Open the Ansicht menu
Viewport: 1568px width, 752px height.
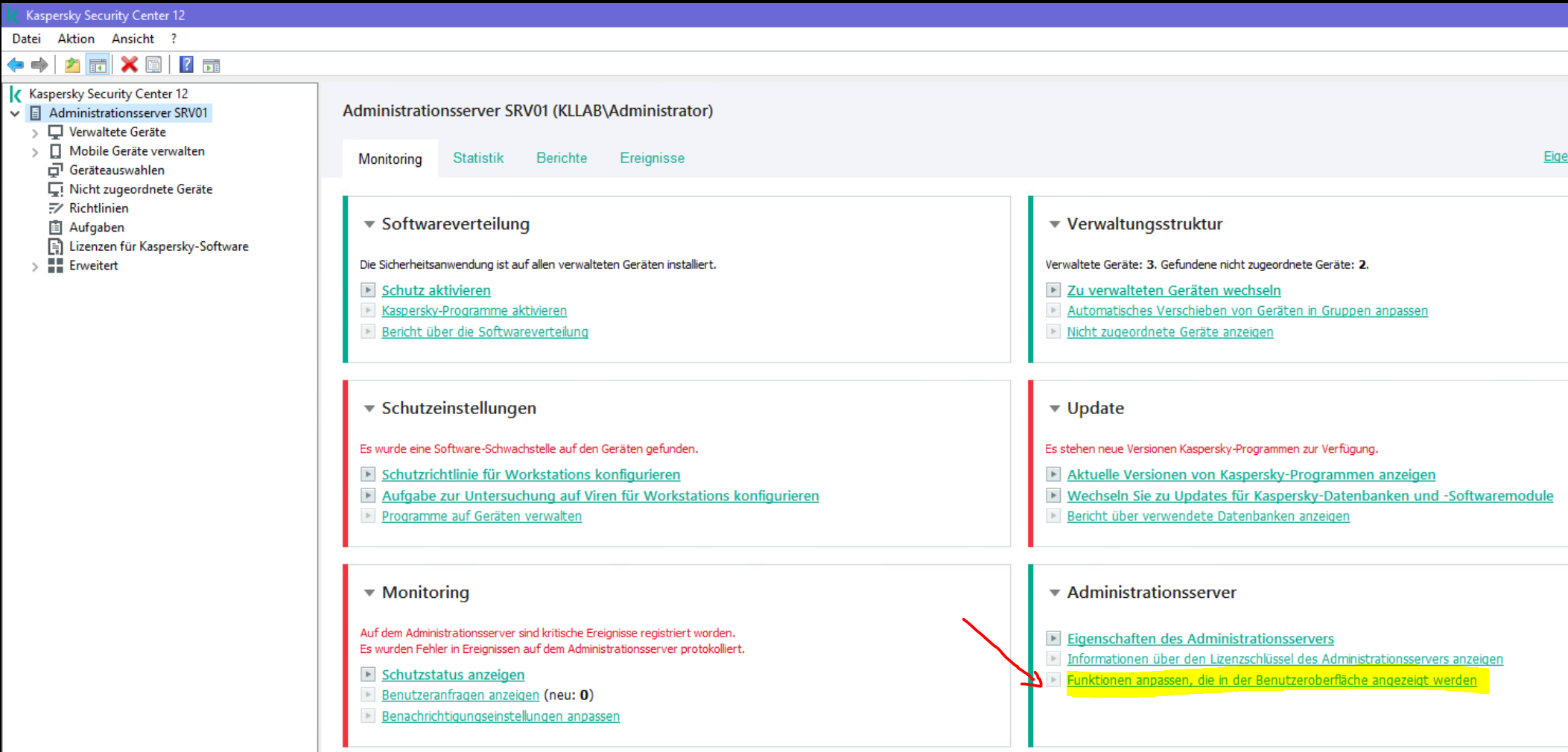click(x=133, y=39)
